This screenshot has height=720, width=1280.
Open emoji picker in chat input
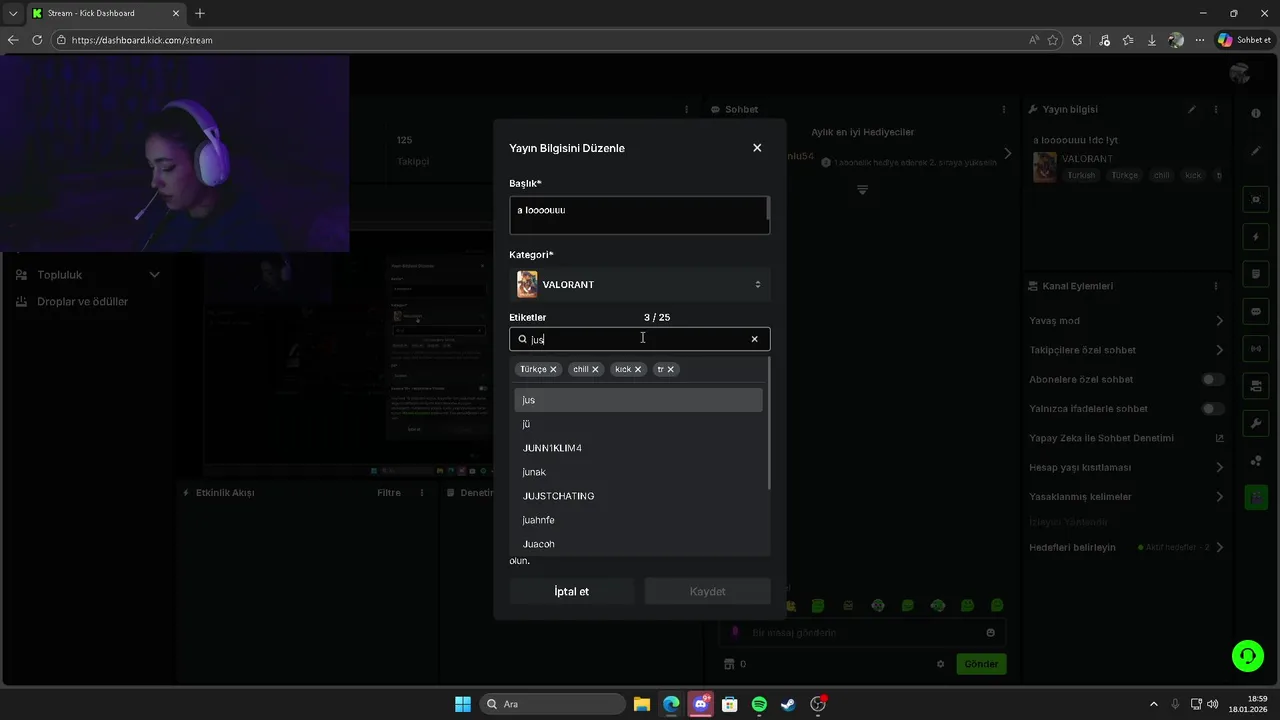click(x=991, y=633)
